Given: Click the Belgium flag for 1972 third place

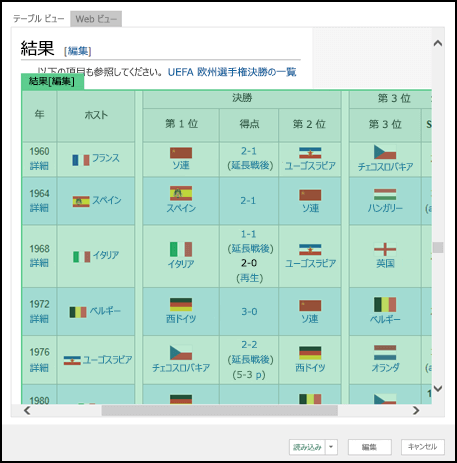Looking at the screenshot, I should point(385,305).
